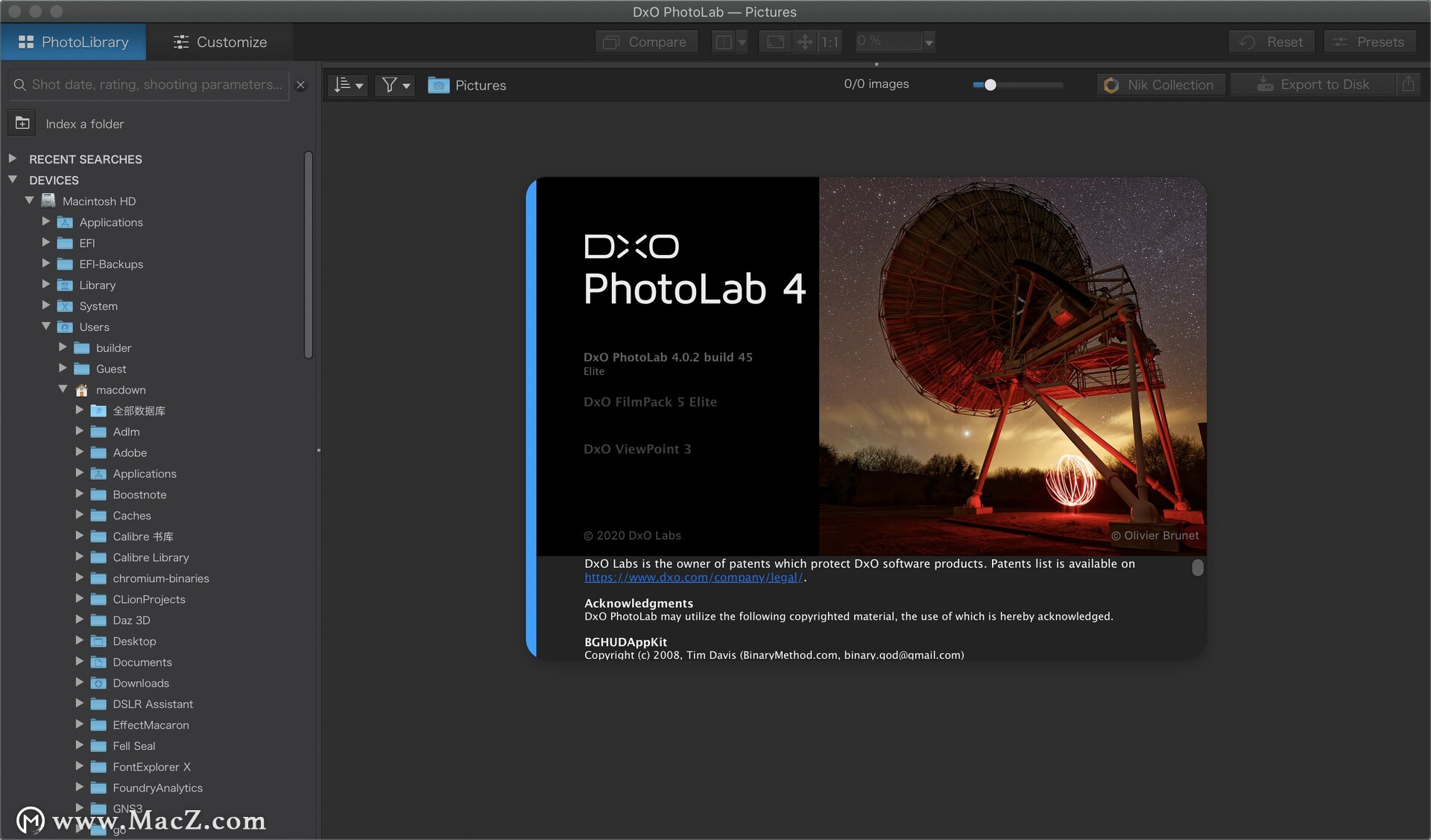This screenshot has height=840, width=1431.
Task: Open the sort order dropdown
Action: tap(348, 85)
